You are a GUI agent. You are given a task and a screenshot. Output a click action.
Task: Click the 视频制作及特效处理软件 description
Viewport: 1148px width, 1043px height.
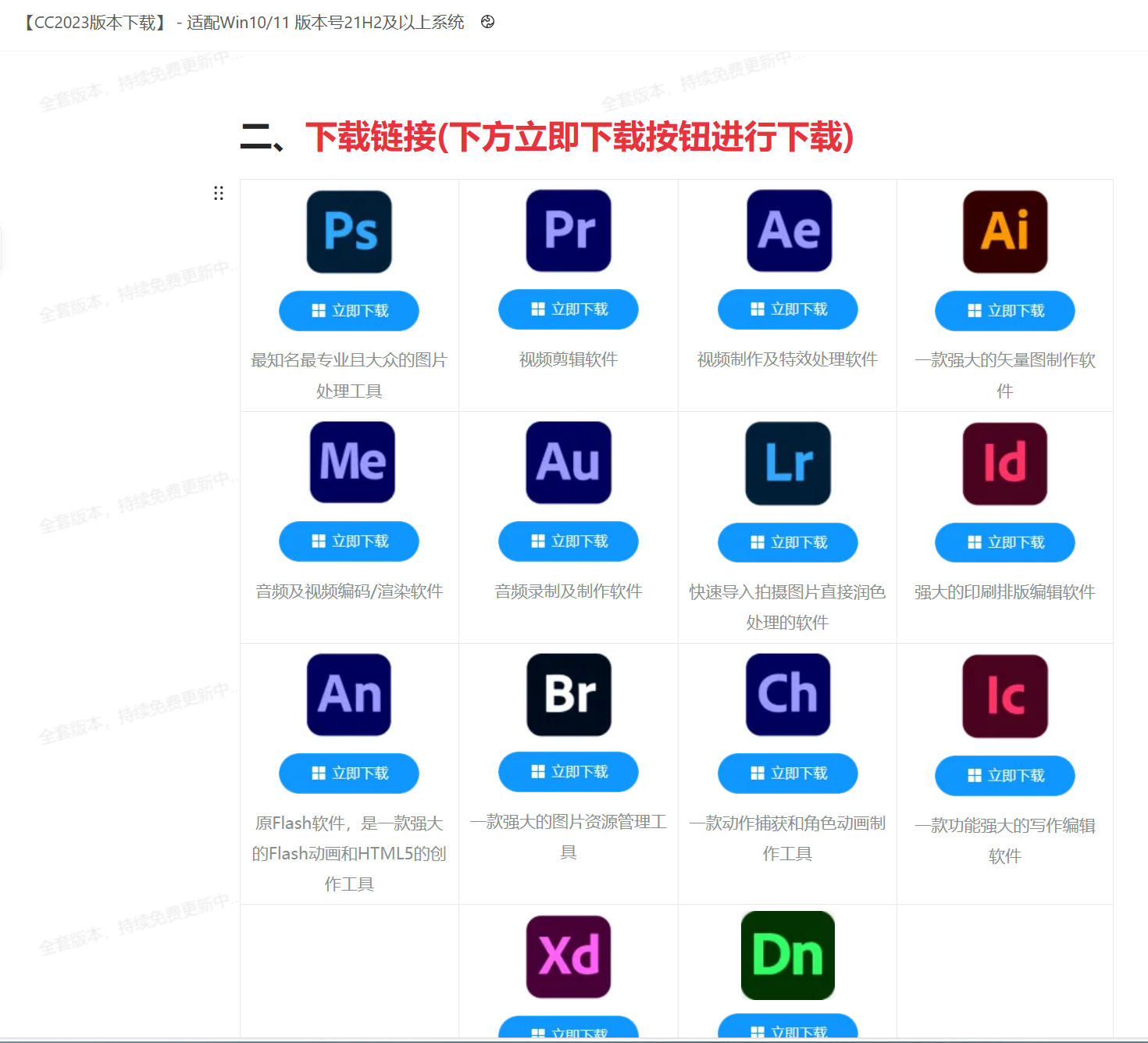787,359
